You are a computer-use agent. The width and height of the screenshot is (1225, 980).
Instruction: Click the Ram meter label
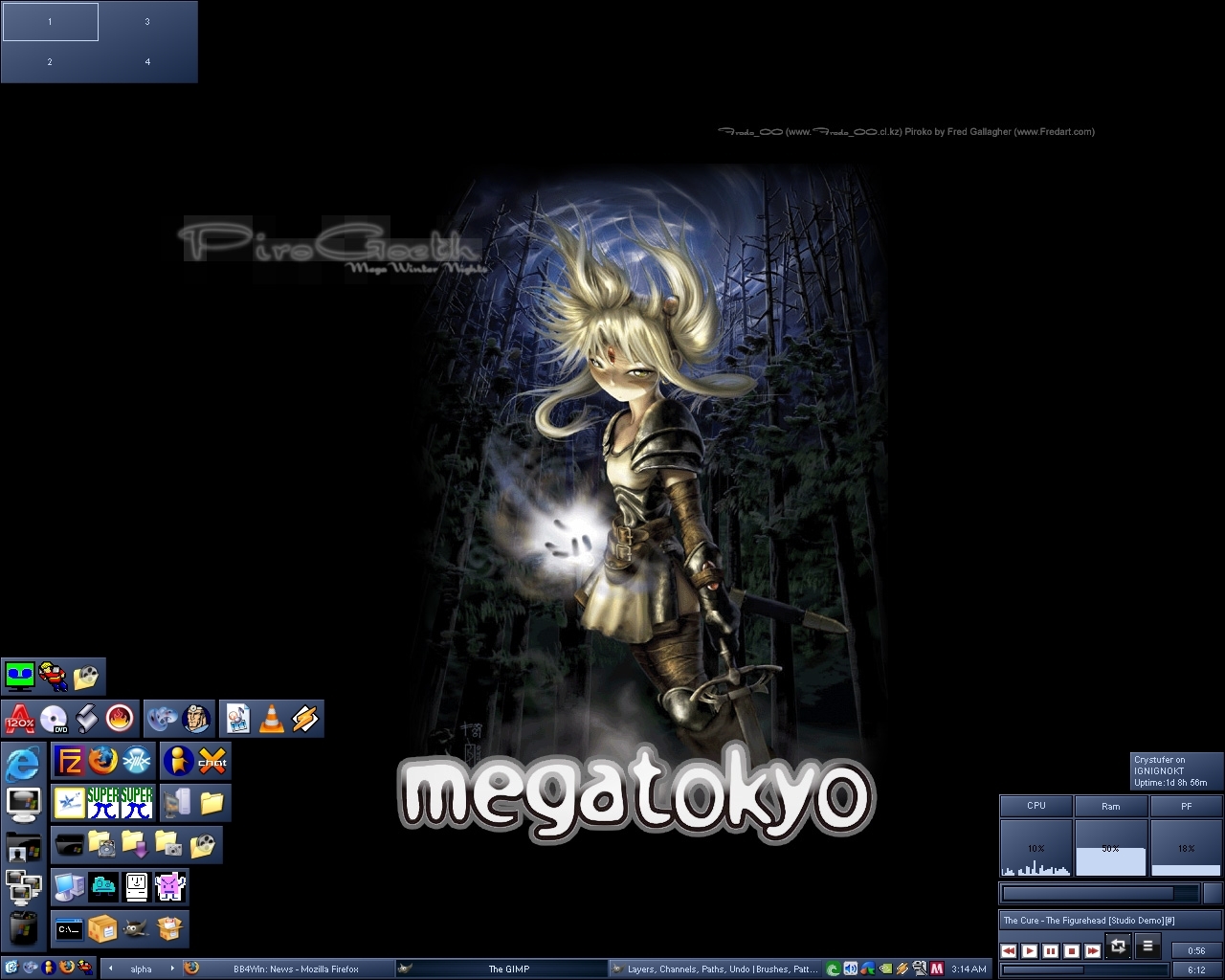coord(1110,806)
